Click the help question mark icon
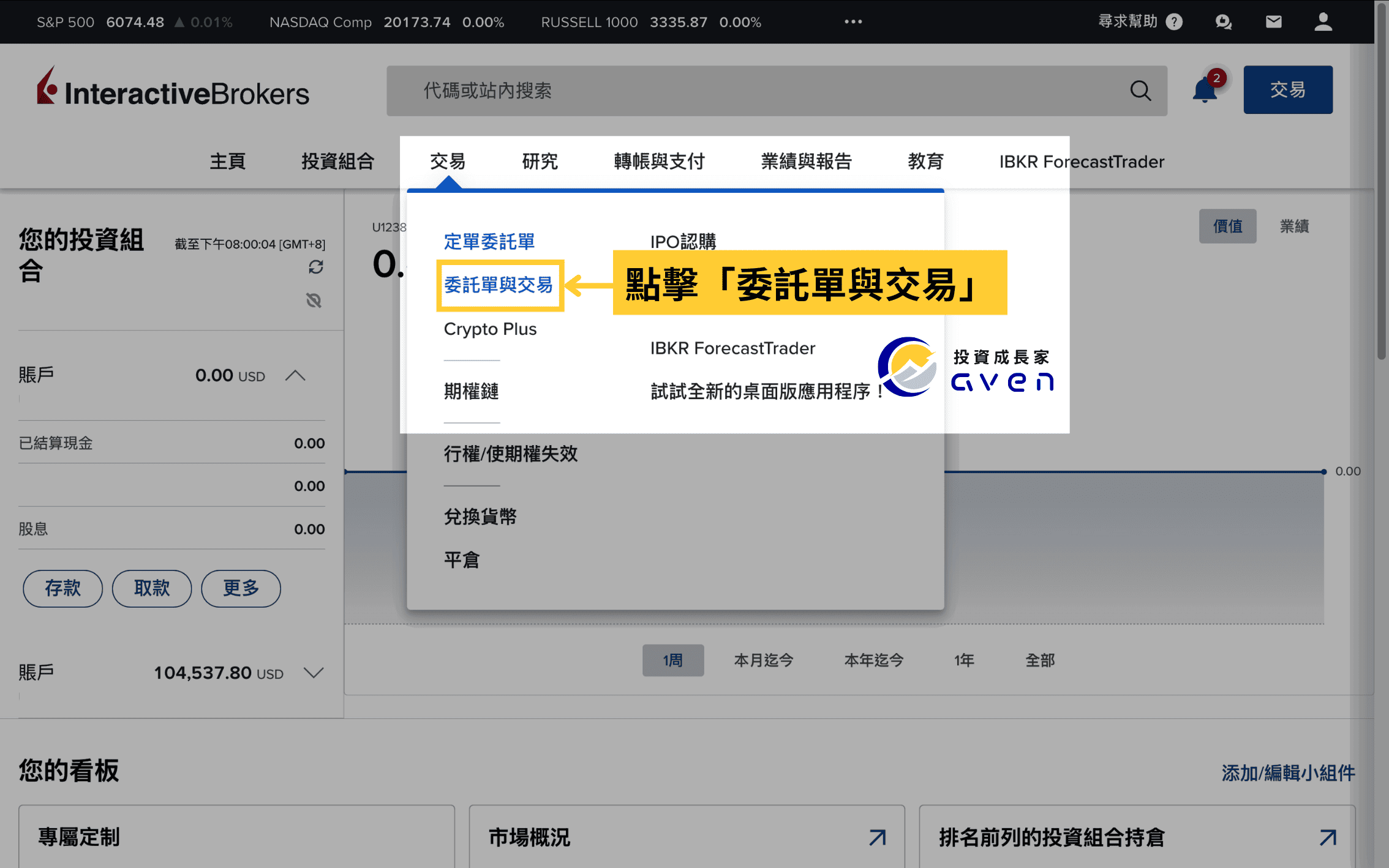This screenshot has width=1389, height=868. (x=1174, y=22)
